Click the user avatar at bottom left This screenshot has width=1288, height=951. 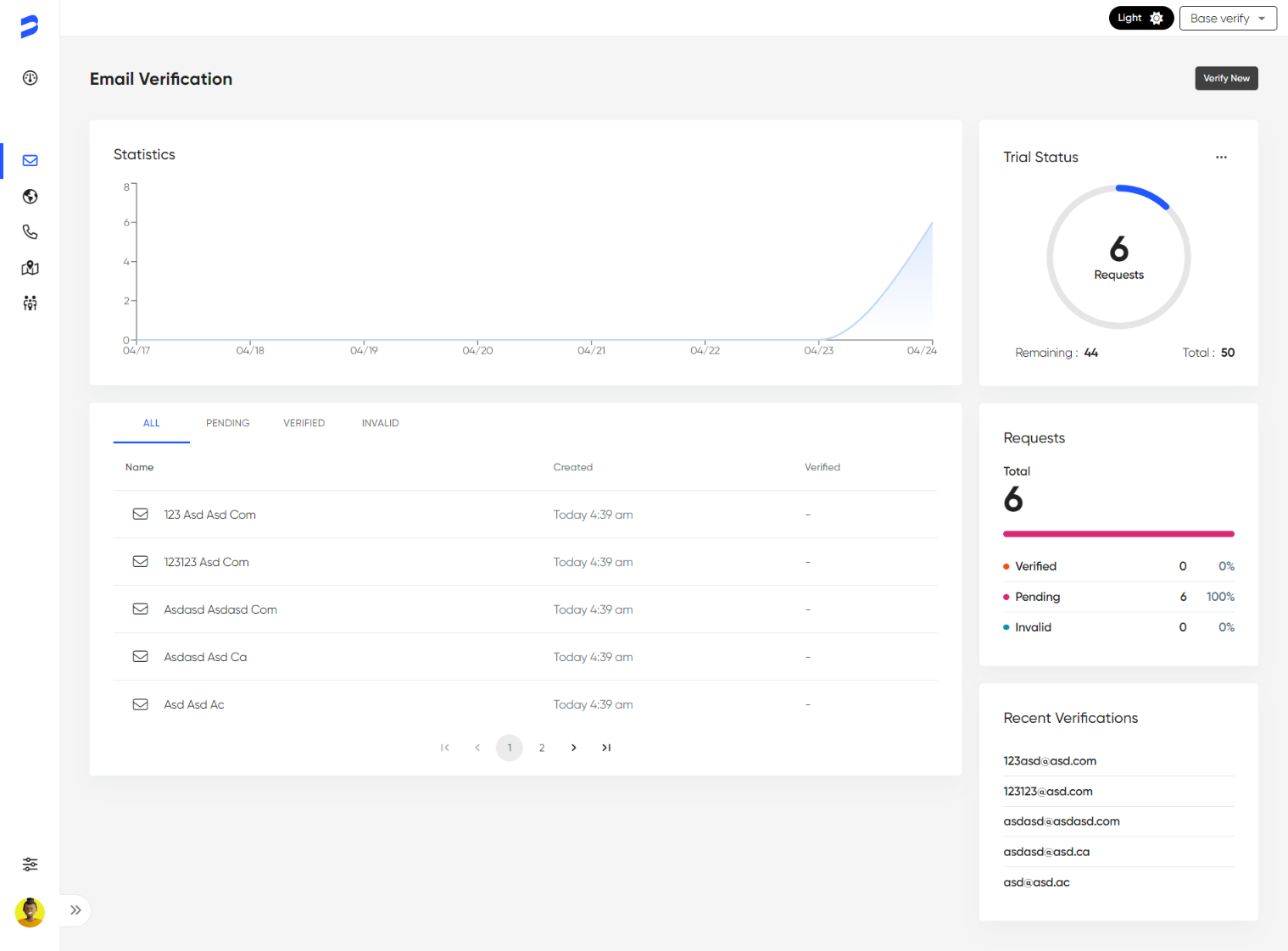pyautogui.click(x=30, y=912)
